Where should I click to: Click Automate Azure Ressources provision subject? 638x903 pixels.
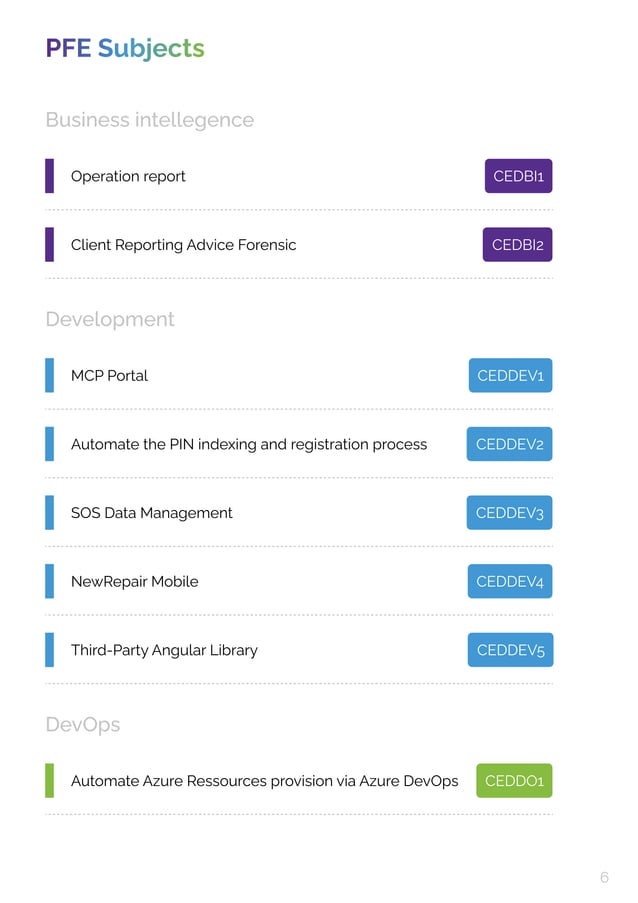[x=264, y=781]
